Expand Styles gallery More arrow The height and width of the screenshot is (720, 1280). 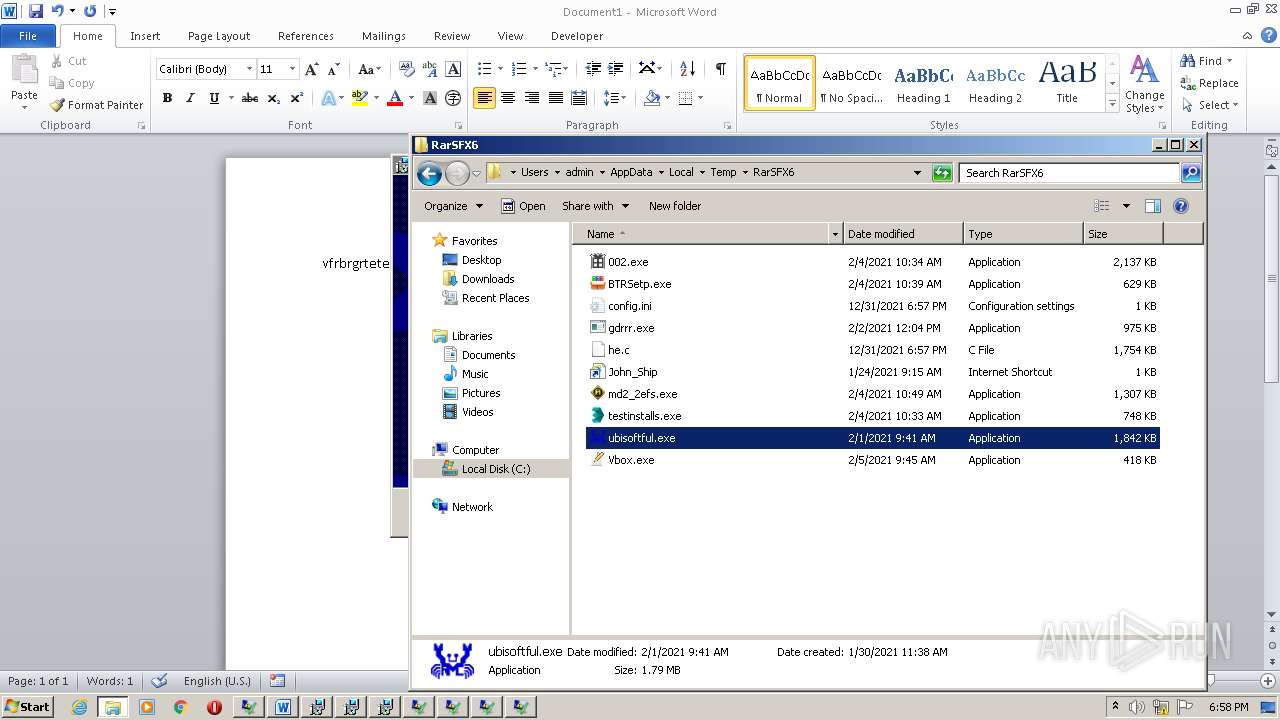pyautogui.click(x=1112, y=103)
